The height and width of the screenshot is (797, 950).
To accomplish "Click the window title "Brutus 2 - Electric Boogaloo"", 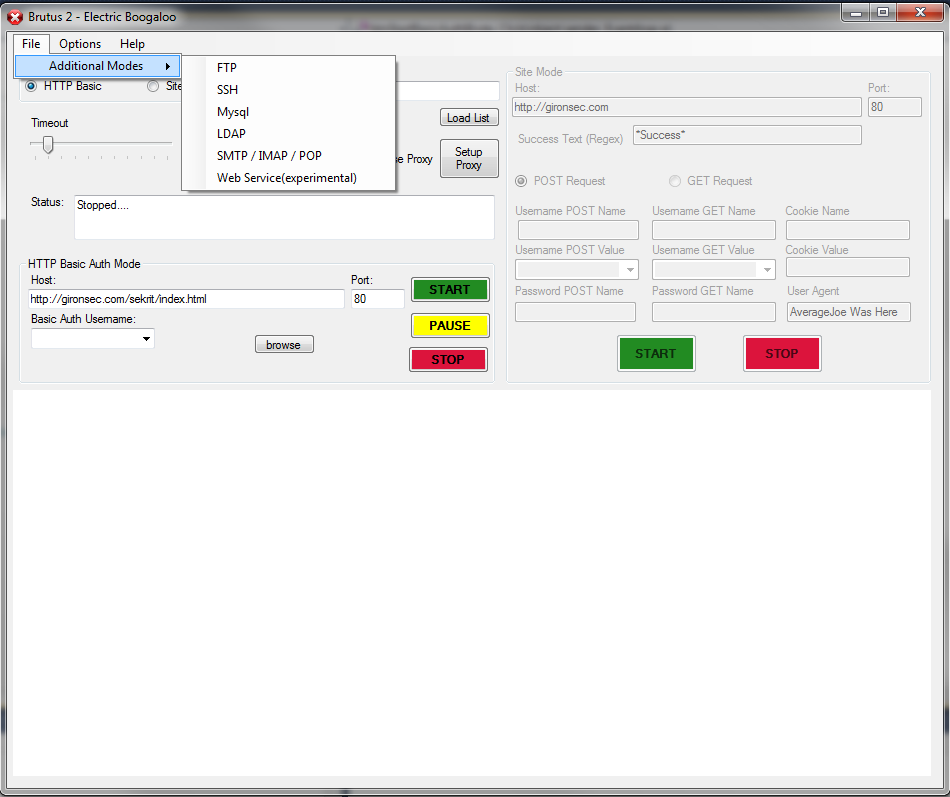I will (x=102, y=17).
